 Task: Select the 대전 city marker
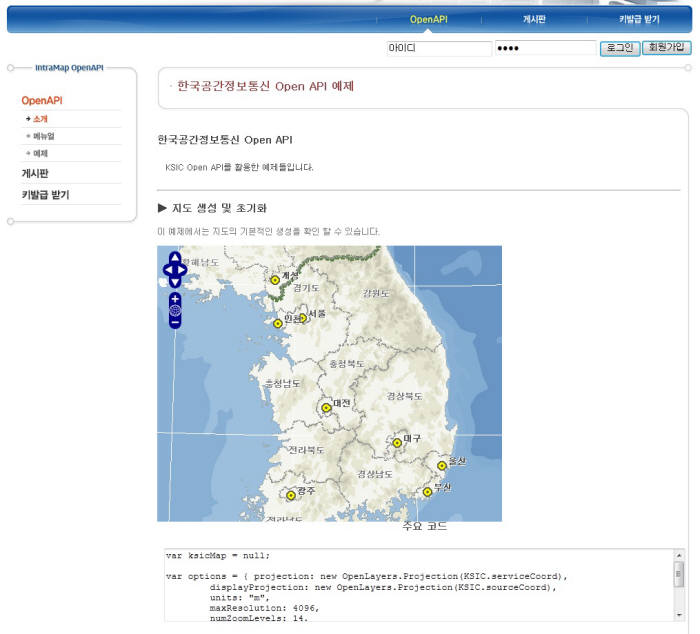coord(326,408)
